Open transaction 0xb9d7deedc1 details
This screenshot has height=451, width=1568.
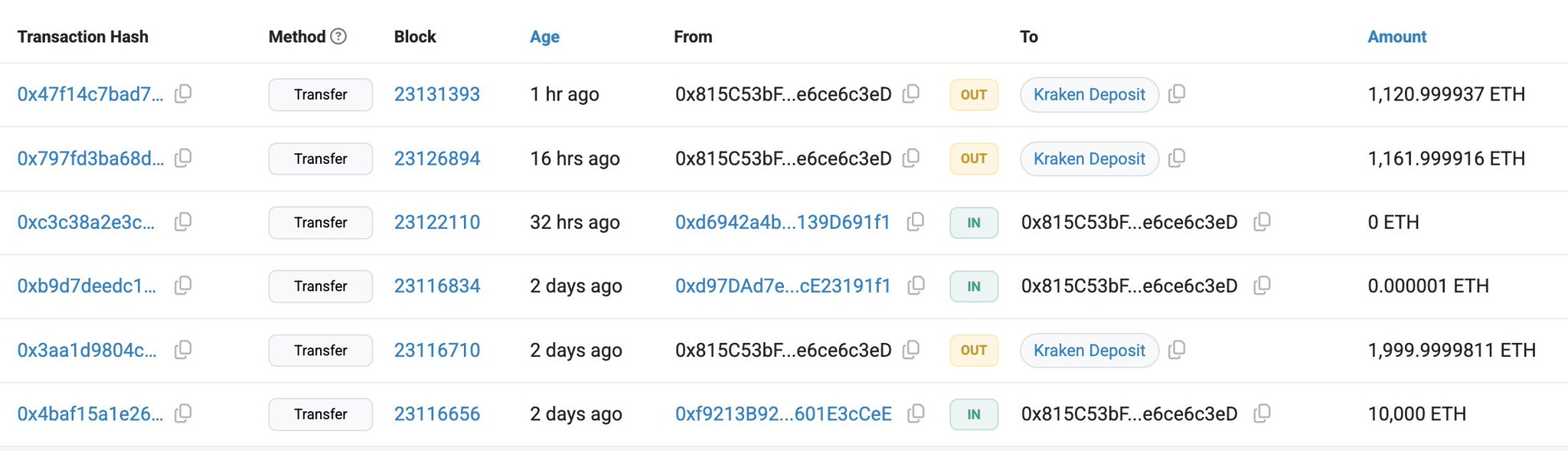tap(87, 286)
